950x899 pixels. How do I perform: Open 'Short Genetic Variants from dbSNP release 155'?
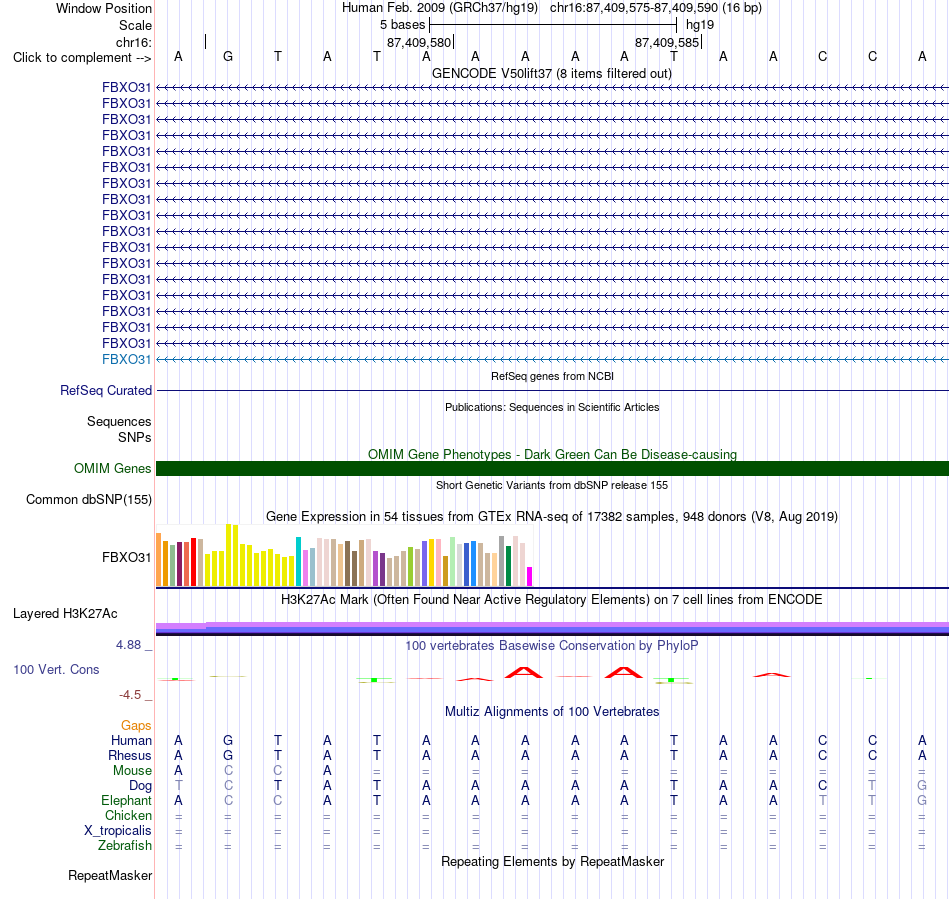552,485
